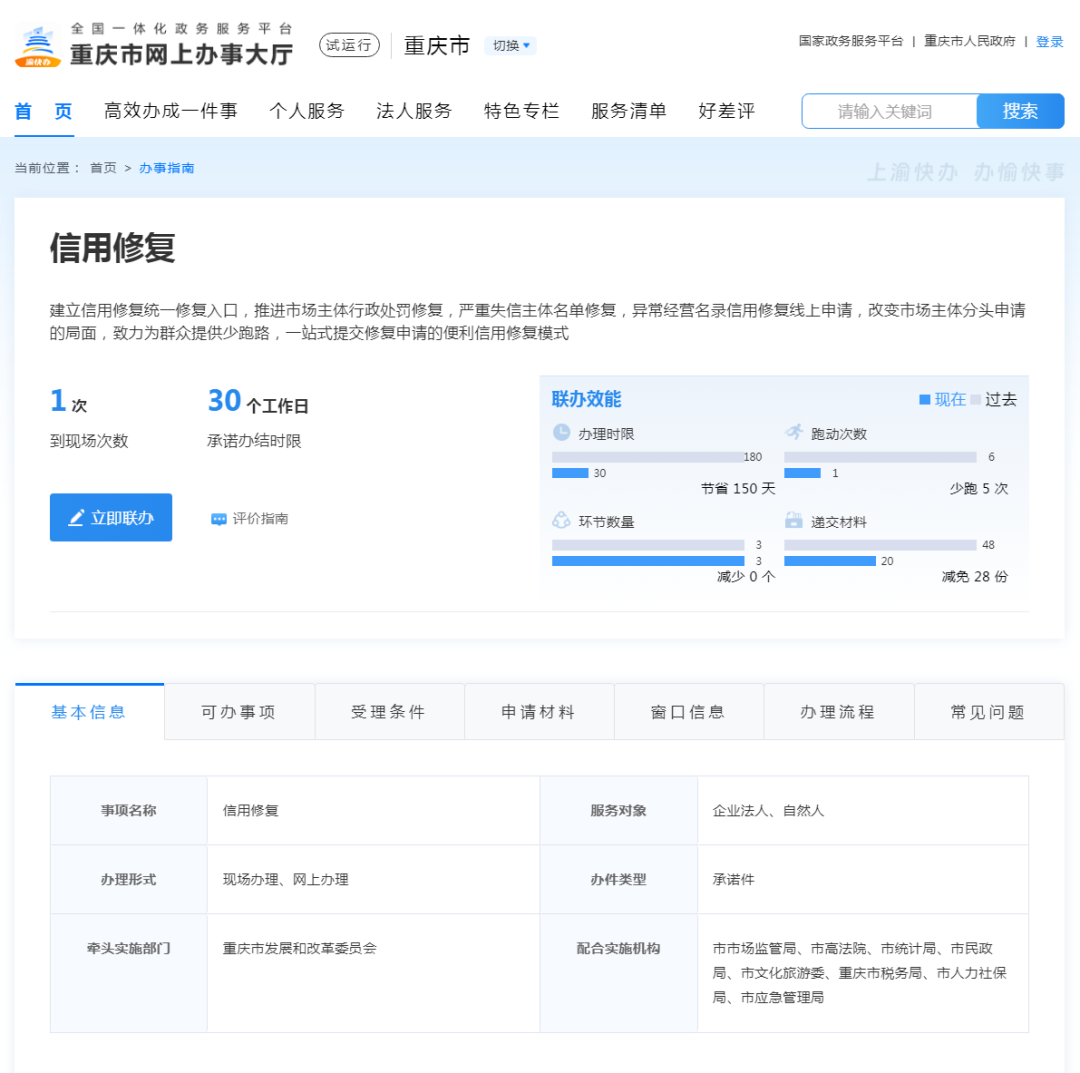Open the 申请材料 tab

point(539,712)
